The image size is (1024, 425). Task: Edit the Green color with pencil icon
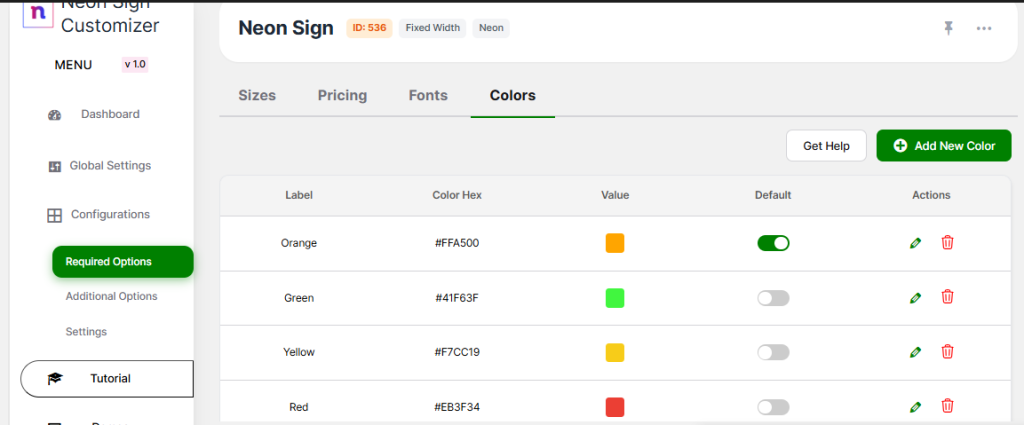pyautogui.click(x=915, y=298)
